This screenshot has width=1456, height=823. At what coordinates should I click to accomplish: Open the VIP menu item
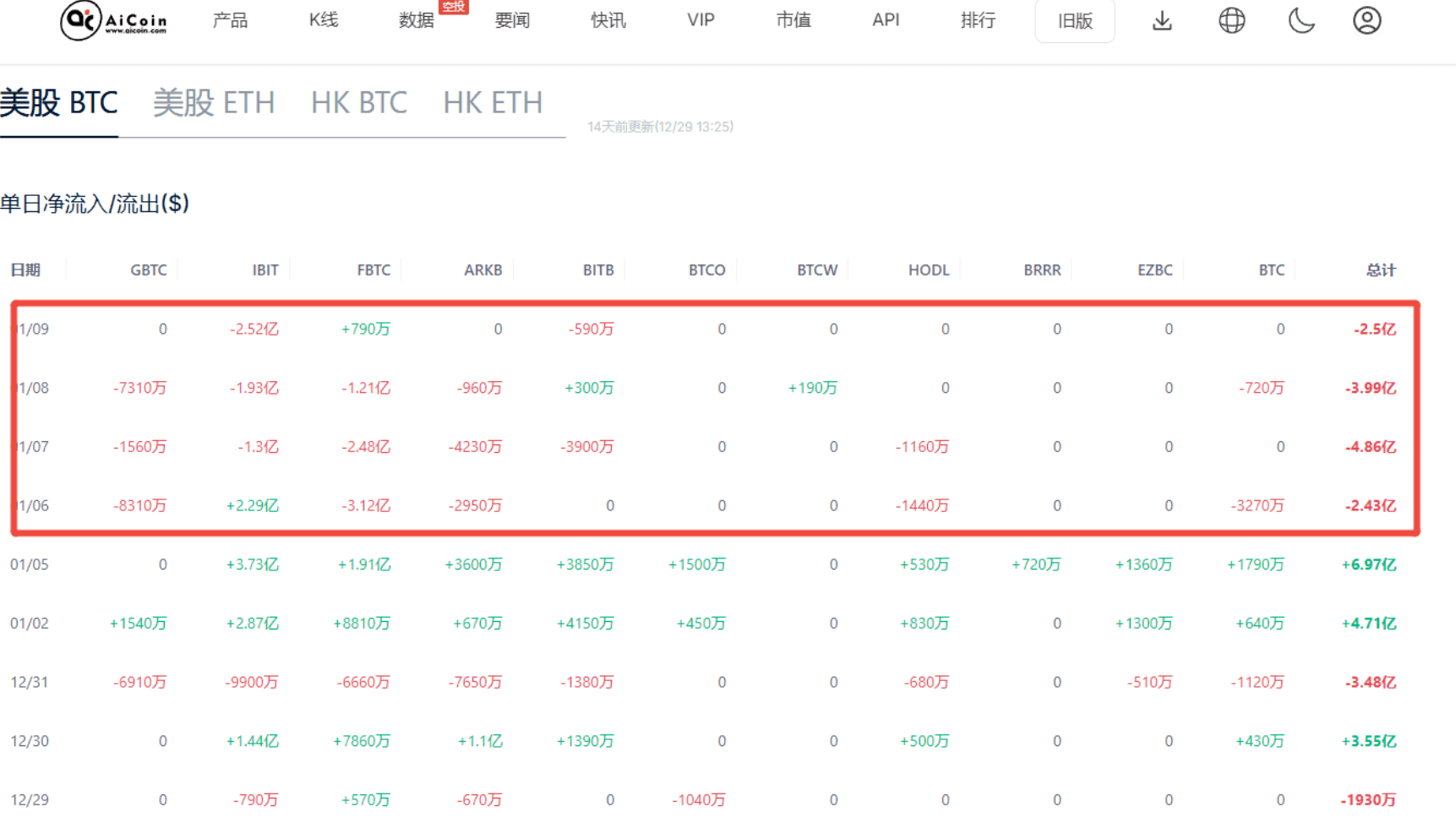click(700, 20)
